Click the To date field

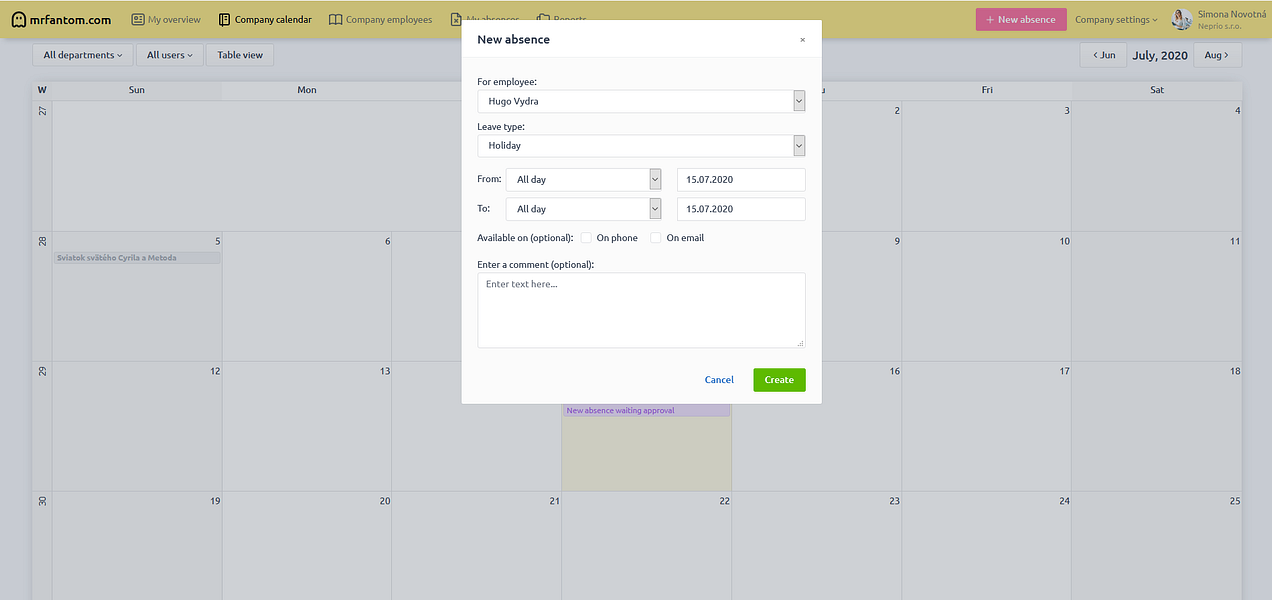click(x=741, y=209)
